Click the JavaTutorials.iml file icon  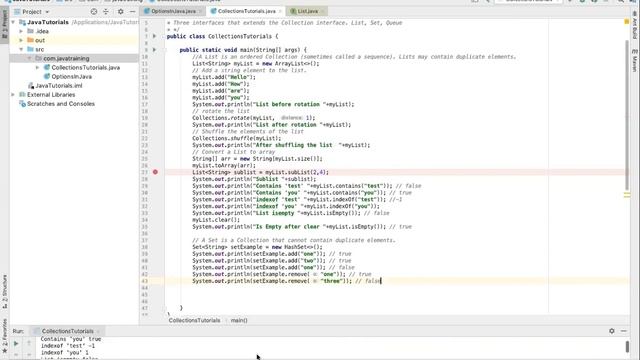(31, 86)
